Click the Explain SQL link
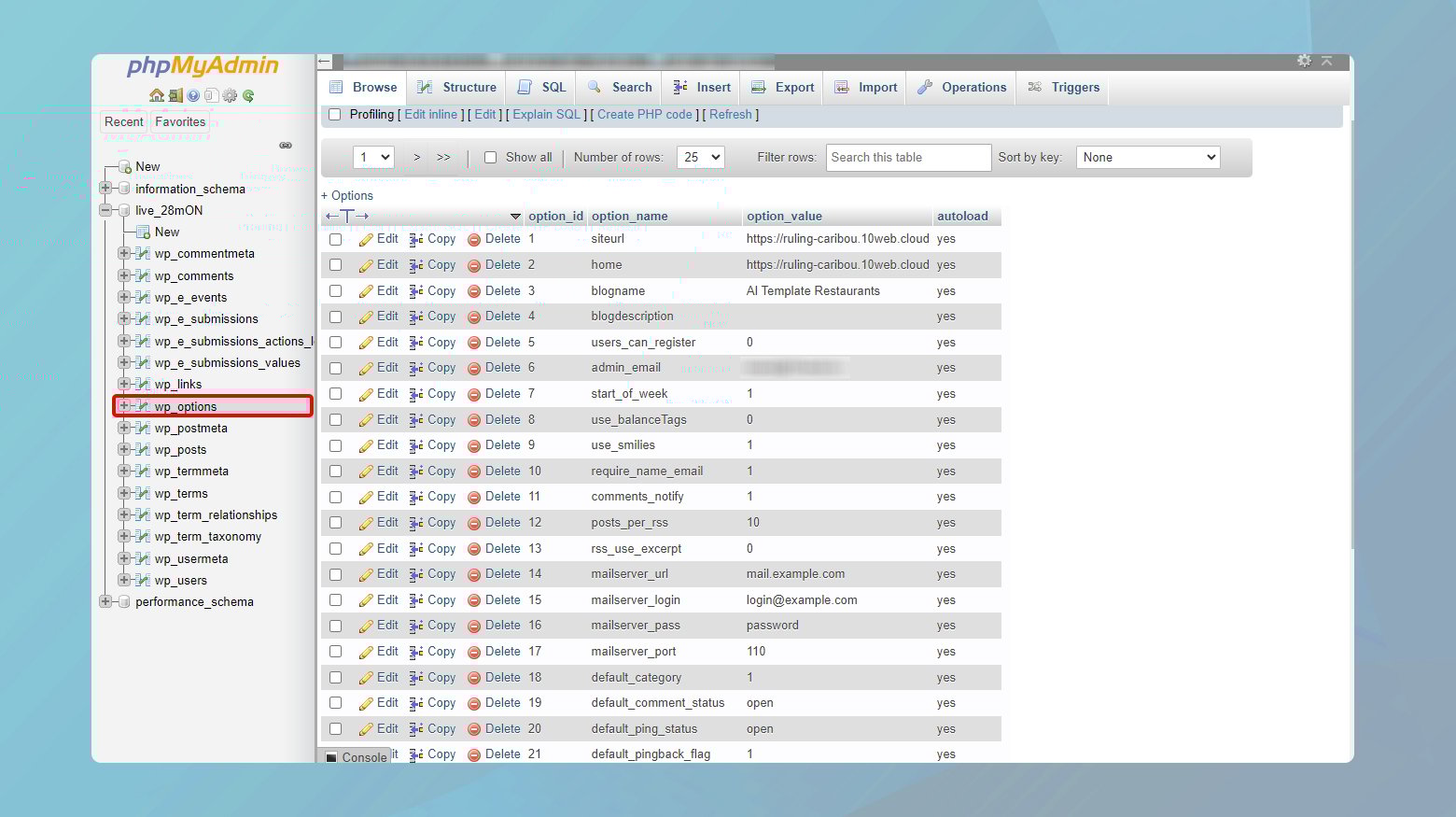 (546, 115)
